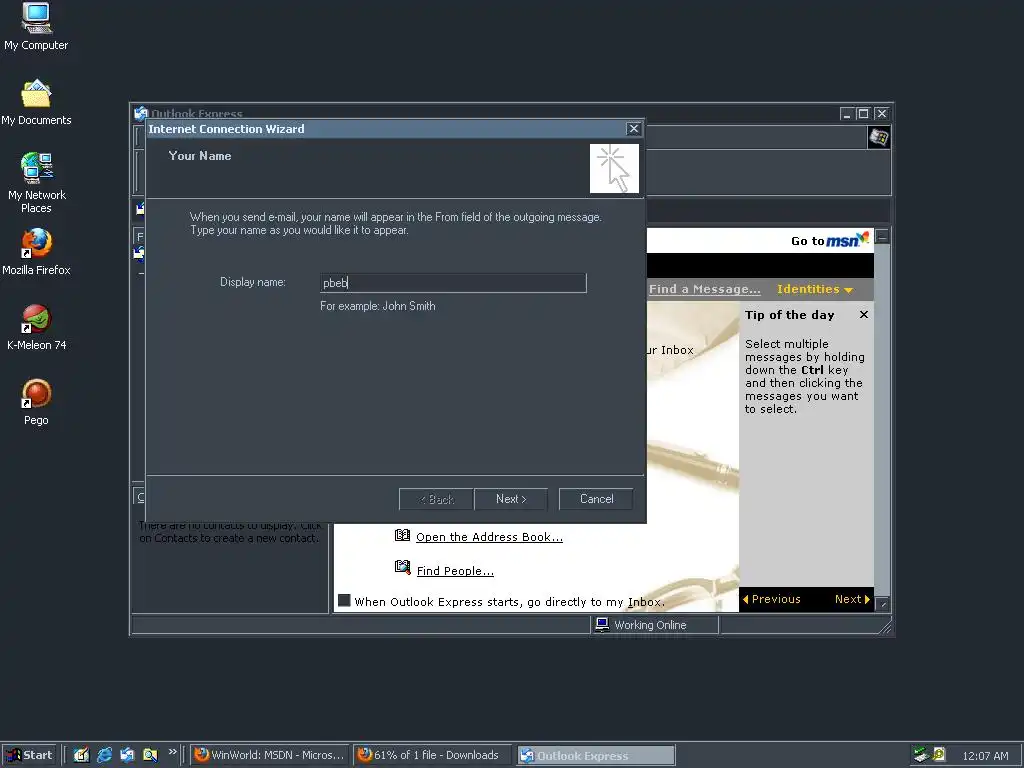The height and width of the screenshot is (768, 1024).
Task: Click the search folder quick launch icon
Action: [150, 755]
